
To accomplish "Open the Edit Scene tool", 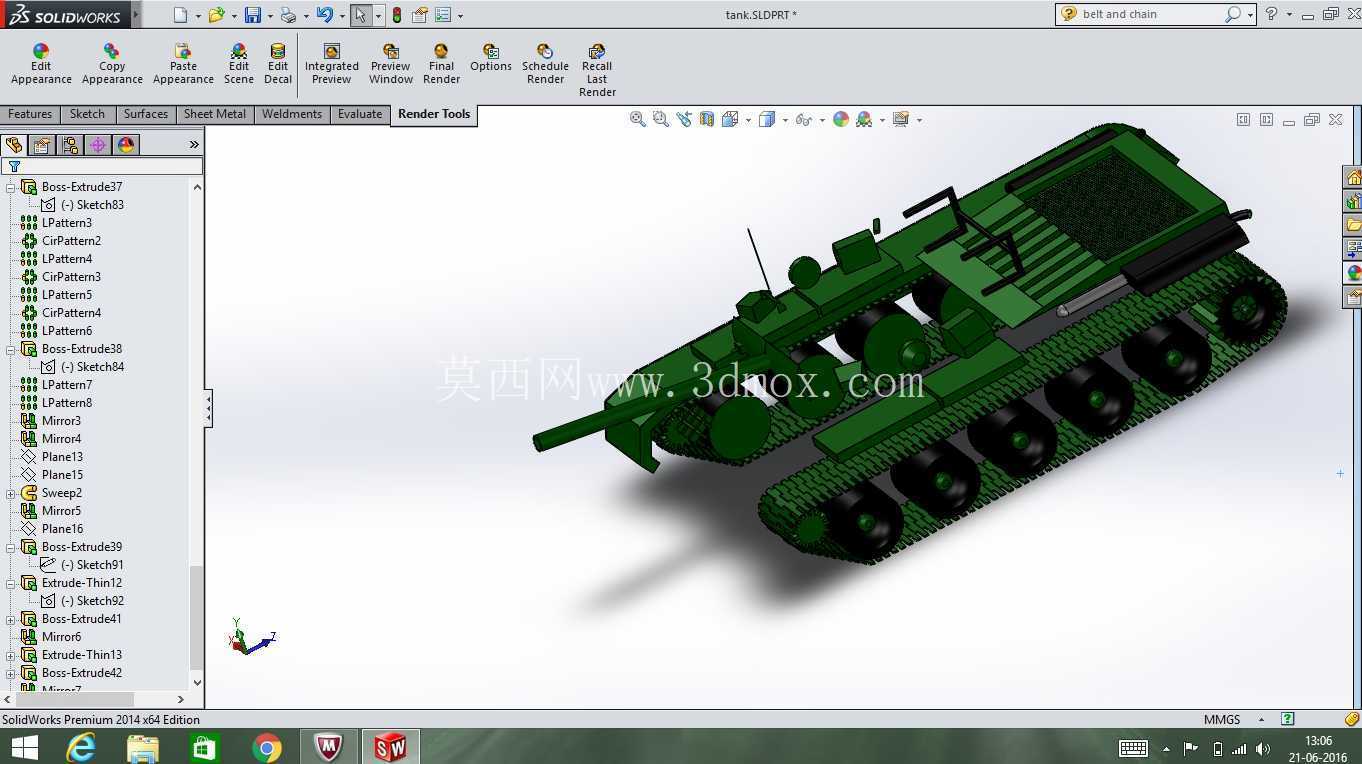I will pyautogui.click(x=238, y=65).
